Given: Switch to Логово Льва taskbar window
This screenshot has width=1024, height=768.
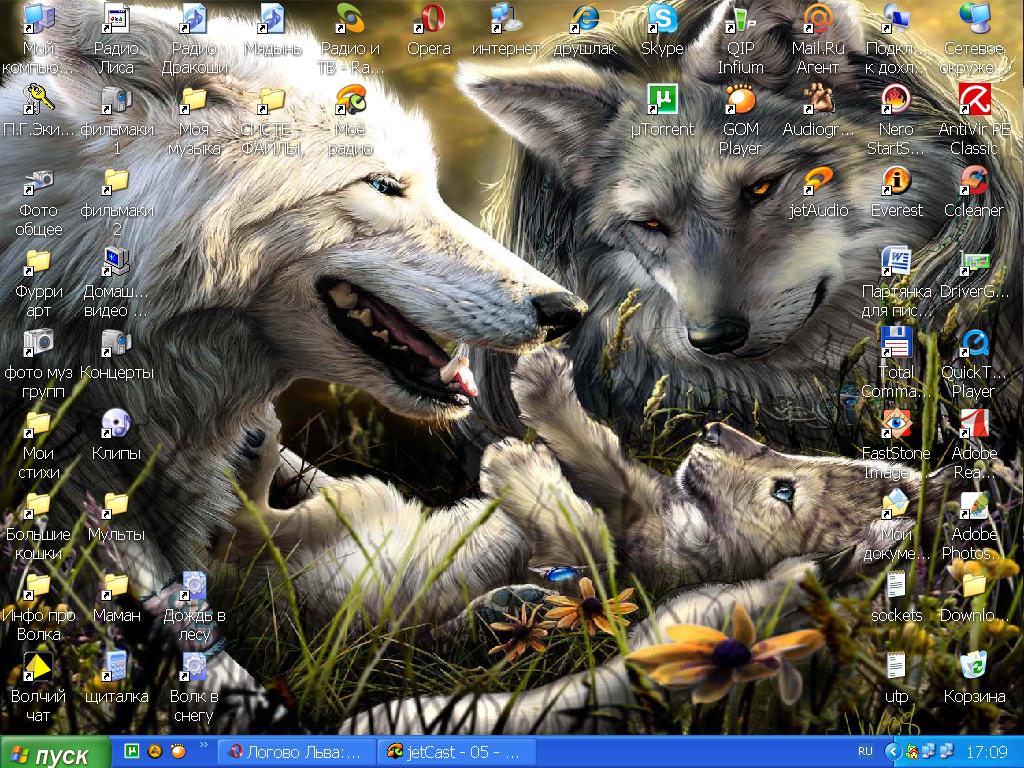Looking at the screenshot, I should click(x=296, y=752).
